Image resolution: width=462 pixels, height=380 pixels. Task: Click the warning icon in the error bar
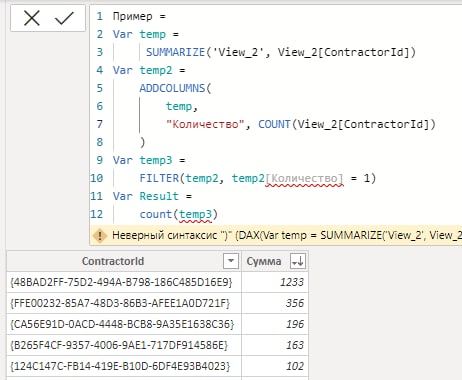coord(99,235)
